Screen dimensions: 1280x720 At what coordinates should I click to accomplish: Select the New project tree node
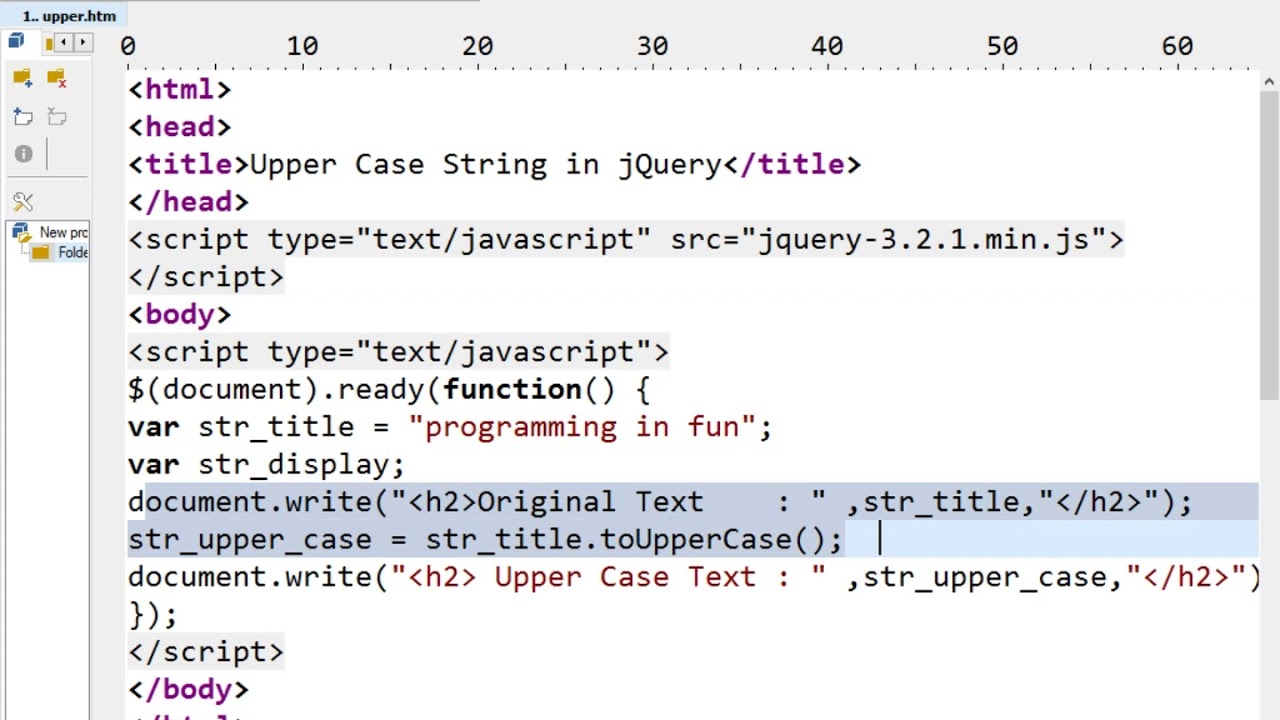[x=51, y=233]
